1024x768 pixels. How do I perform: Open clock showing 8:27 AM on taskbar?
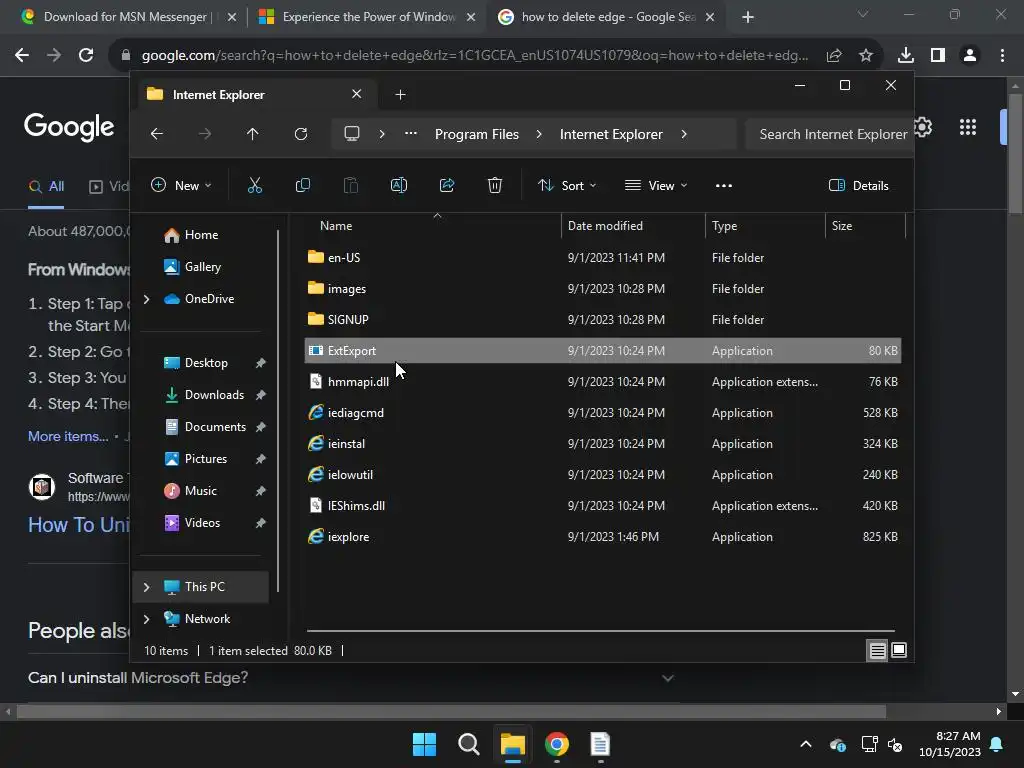click(x=950, y=744)
